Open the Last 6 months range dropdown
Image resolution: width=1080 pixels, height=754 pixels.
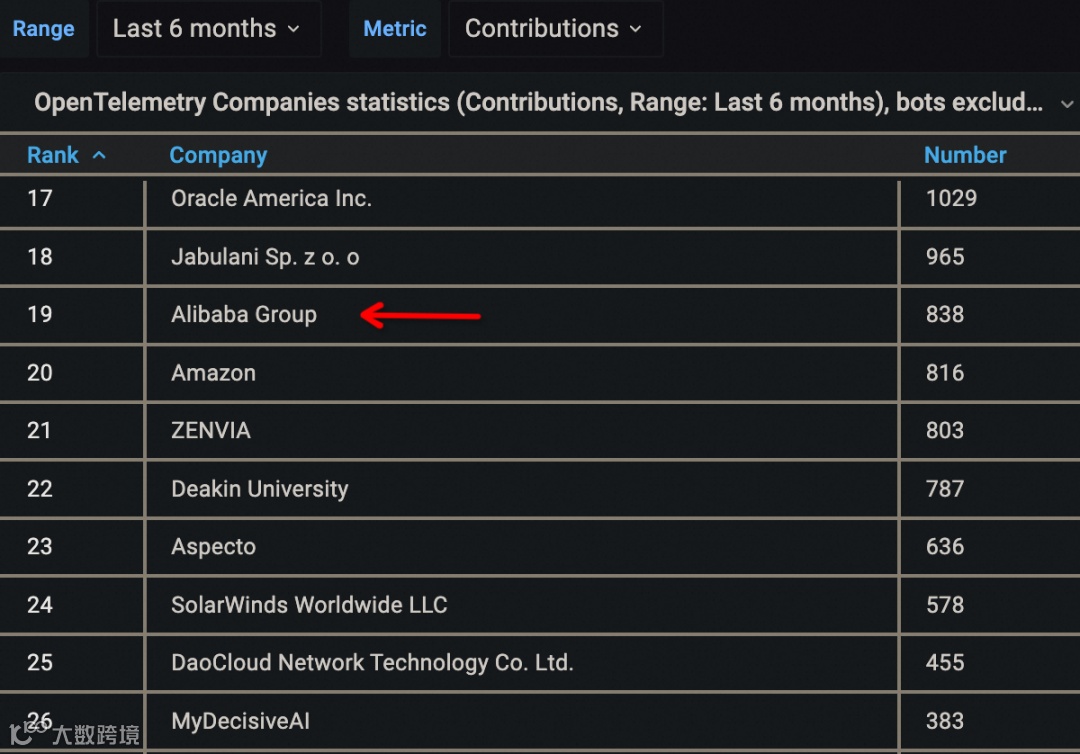pos(208,28)
